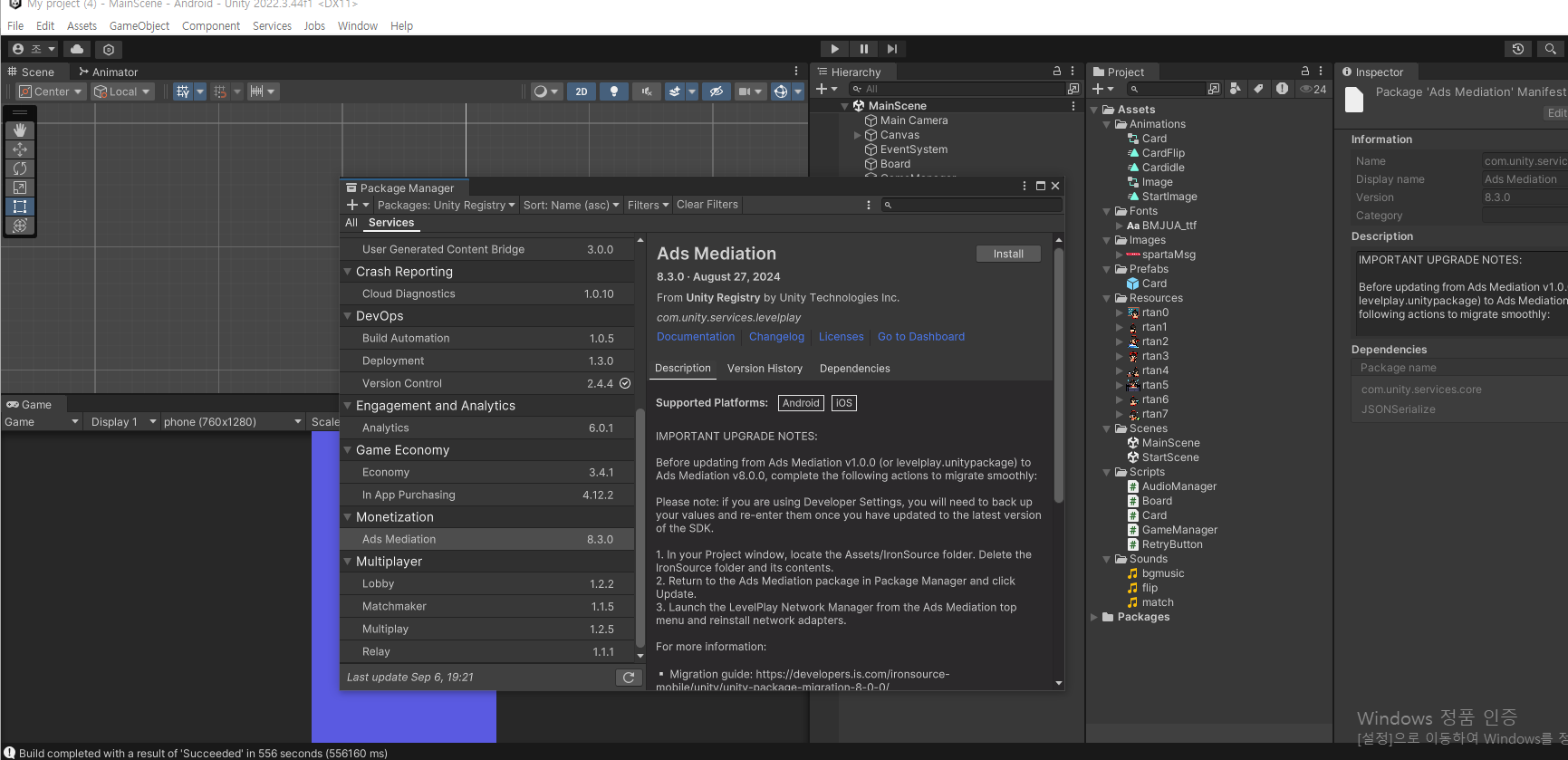The width and height of the screenshot is (1568, 760).
Task: Open the Component menu
Action: (211, 25)
